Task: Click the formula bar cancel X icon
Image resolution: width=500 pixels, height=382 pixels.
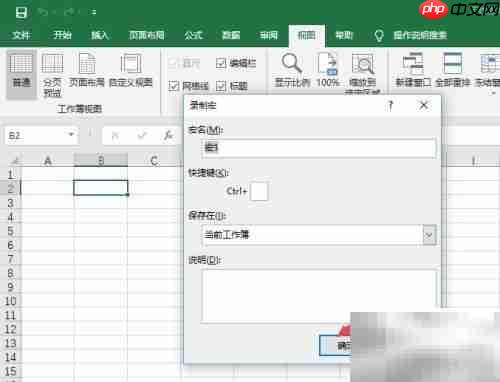Action: (x=115, y=135)
